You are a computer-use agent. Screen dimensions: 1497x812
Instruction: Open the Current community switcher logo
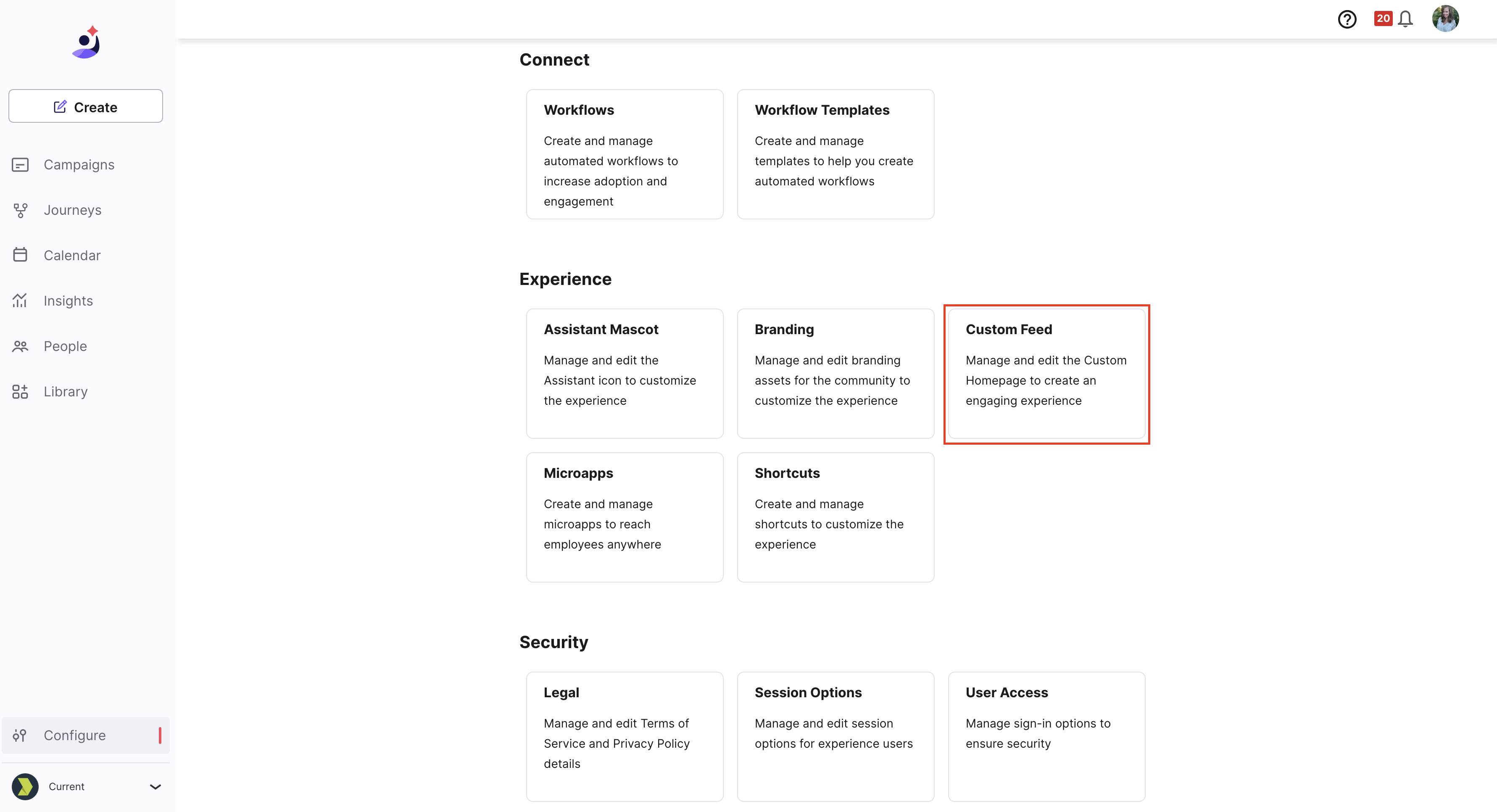pyautogui.click(x=25, y=786)
